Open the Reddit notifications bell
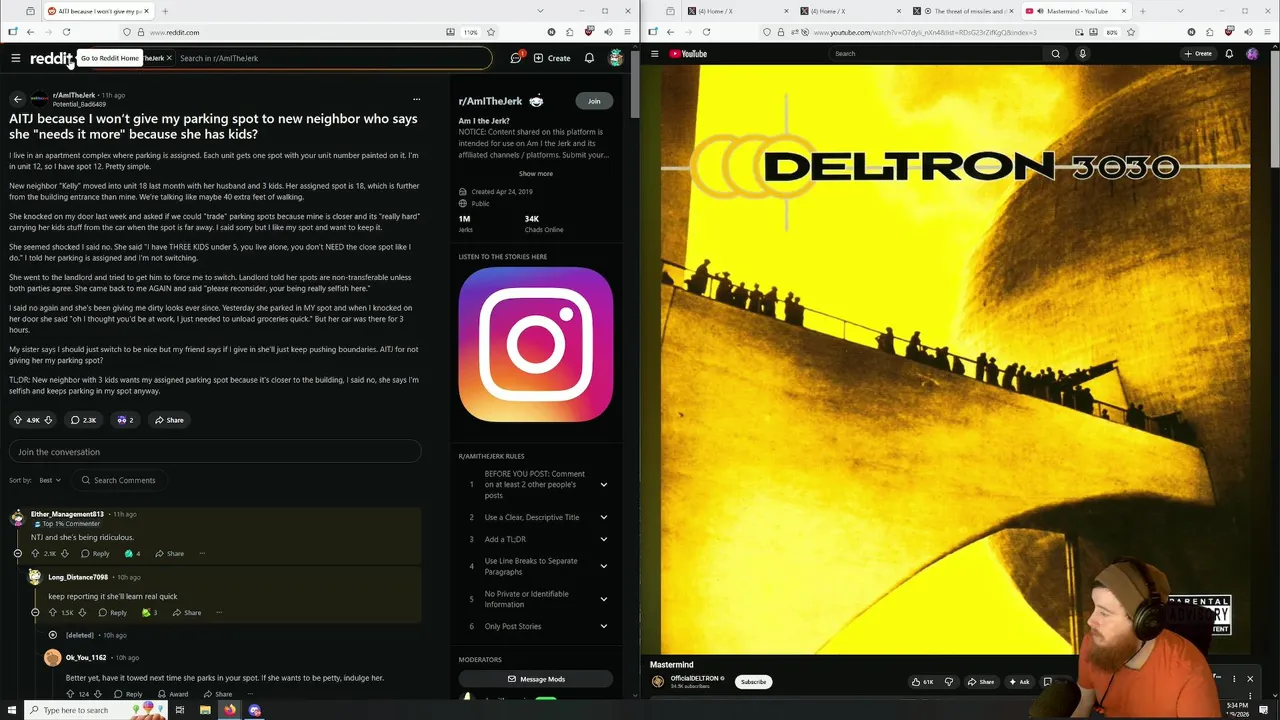This screenshot has height=720, width=1280. (x=589, y=58)
